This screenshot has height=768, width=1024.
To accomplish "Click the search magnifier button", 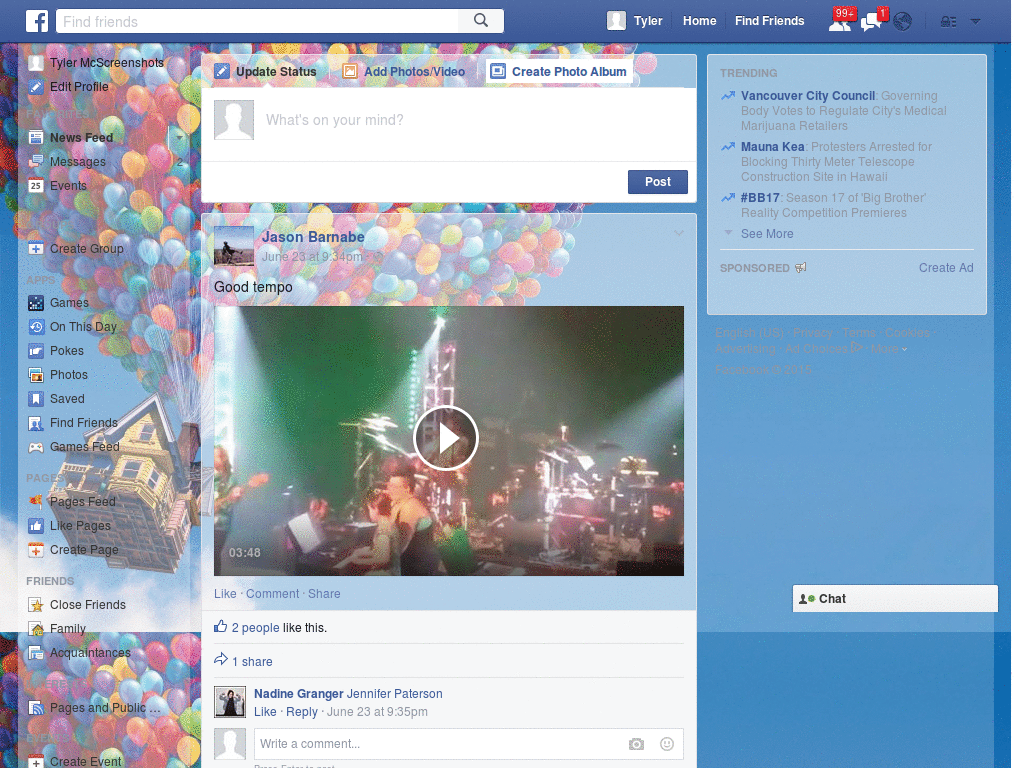I will [x=481, y=21].
